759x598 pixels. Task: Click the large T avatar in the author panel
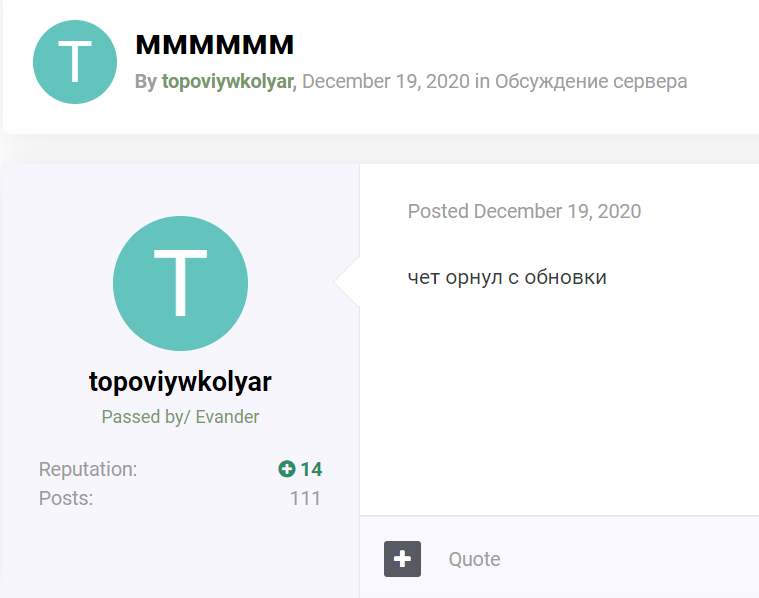click(x=181, y=283)
